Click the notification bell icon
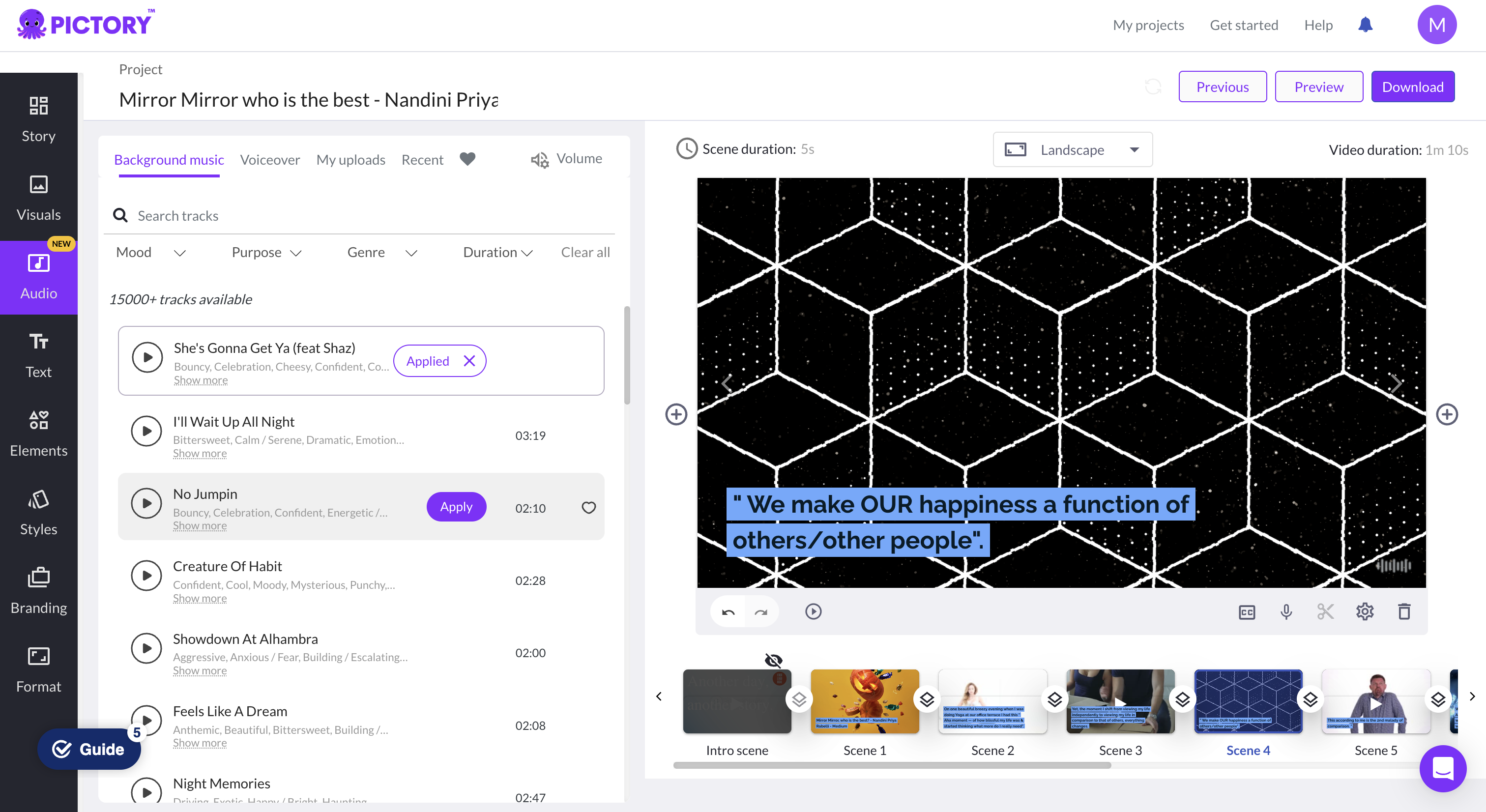The height and width of the screenshot is (812, 1486). coord(1365,25)
